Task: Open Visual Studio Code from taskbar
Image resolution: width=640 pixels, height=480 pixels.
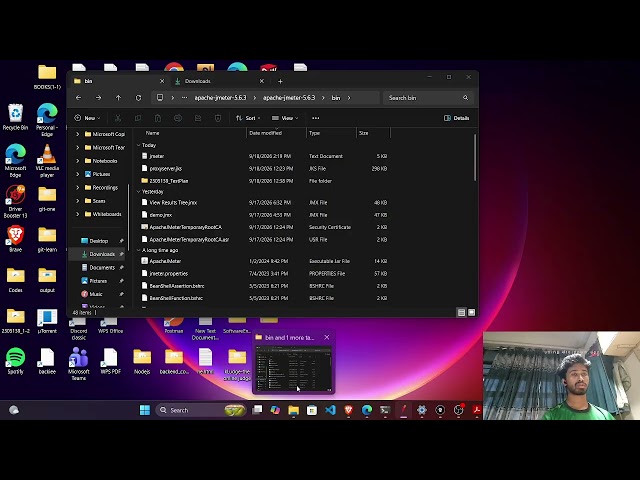Action: [330, 410]
